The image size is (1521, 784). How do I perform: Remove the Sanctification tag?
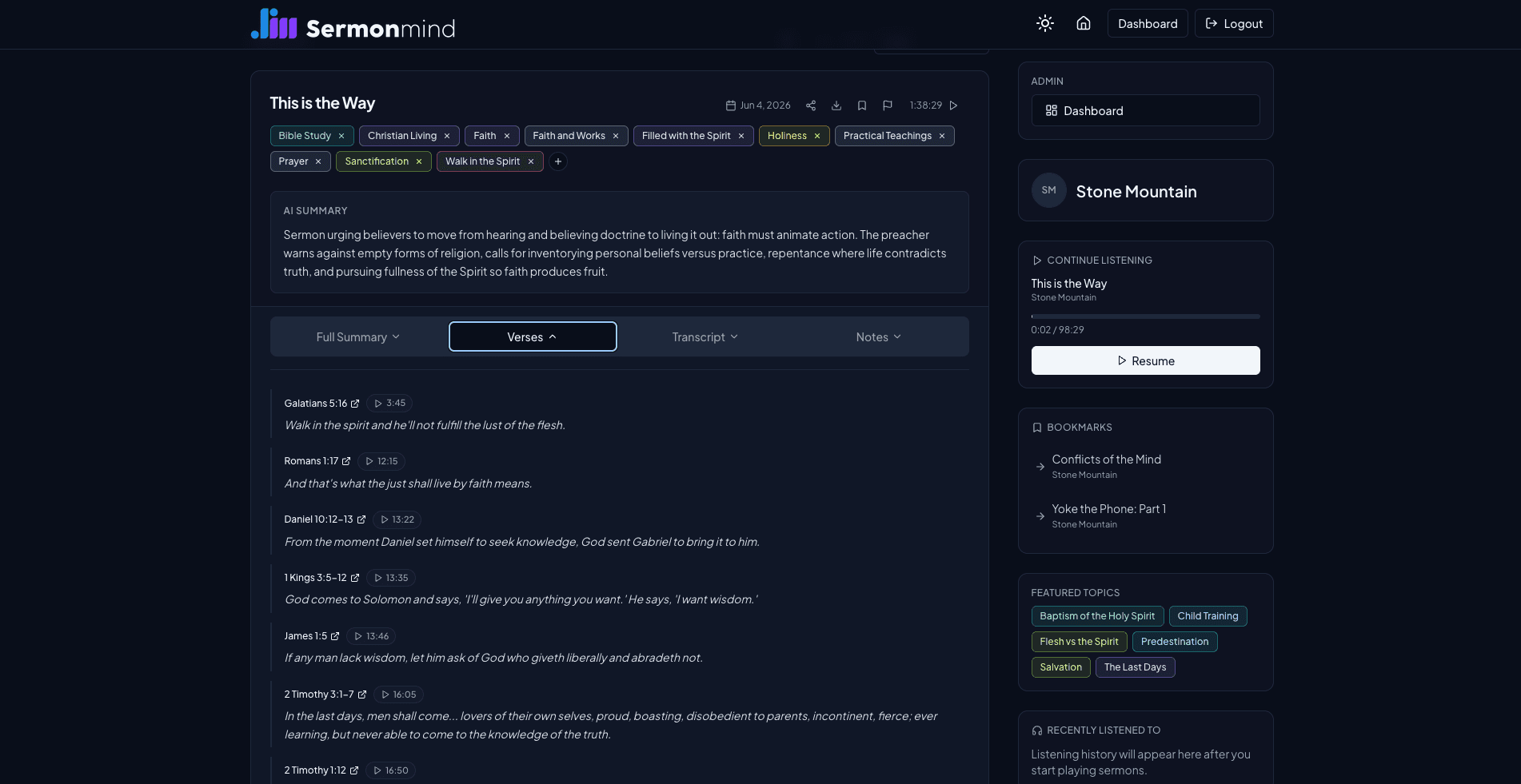[418, 161]
